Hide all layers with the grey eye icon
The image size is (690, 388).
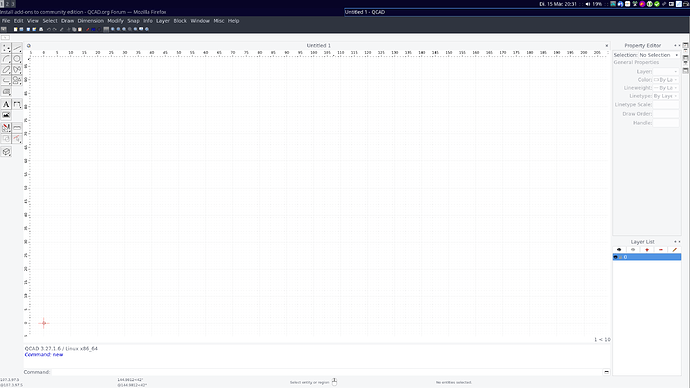point(633,249)
